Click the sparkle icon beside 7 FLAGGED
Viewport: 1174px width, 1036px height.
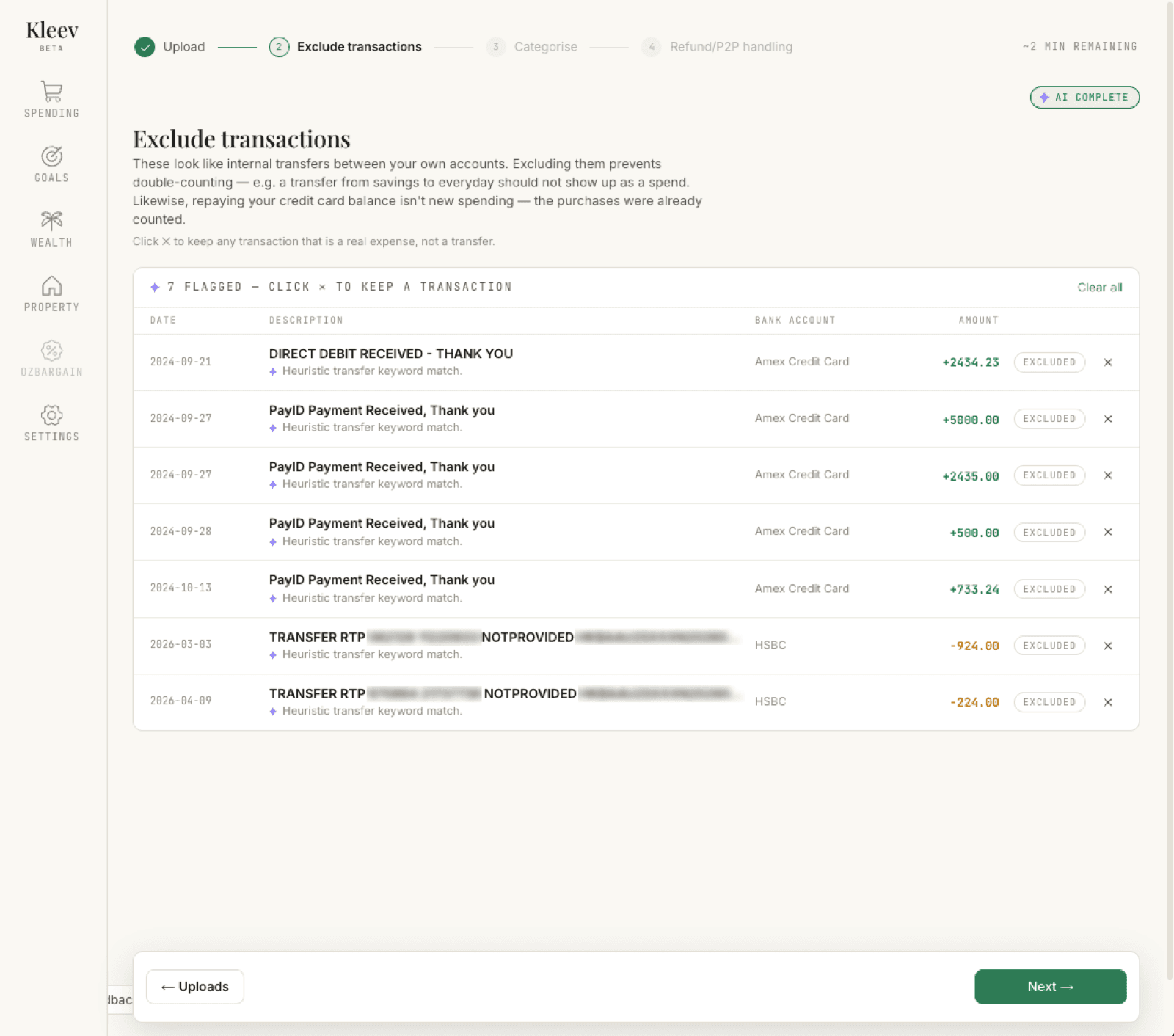tap(155, 288)
